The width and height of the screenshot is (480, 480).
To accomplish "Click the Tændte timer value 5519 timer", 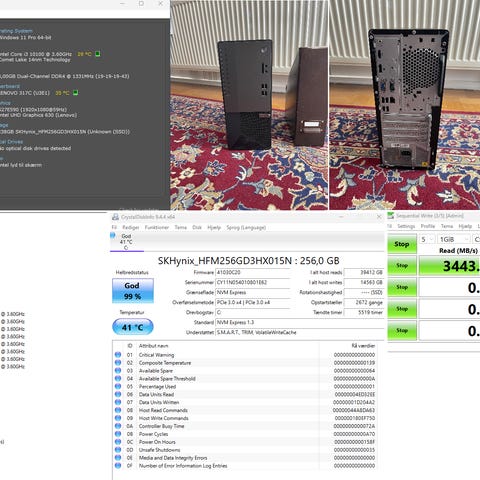I will click(364, 312).
